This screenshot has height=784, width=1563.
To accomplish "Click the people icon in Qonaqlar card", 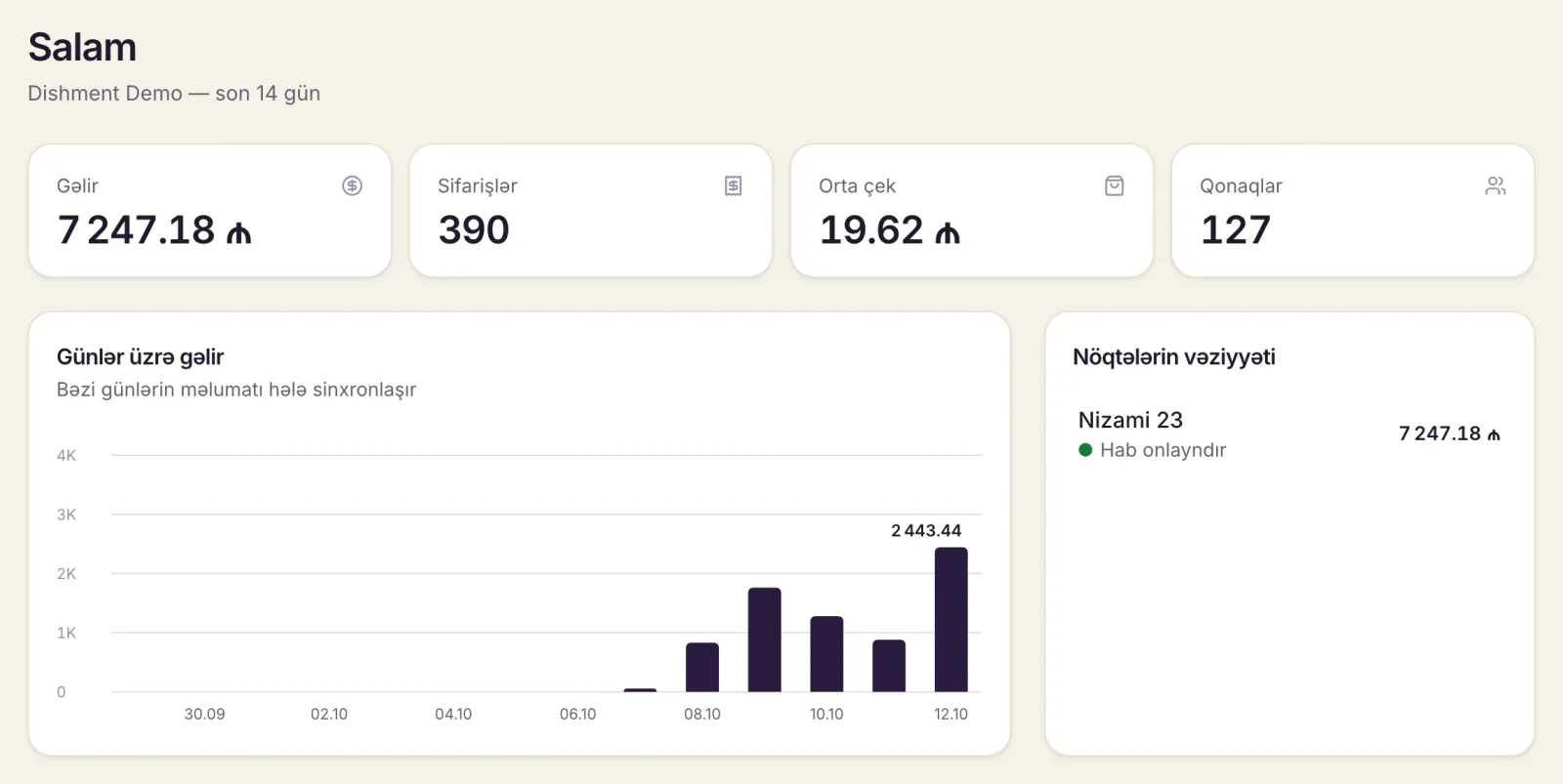I will coord(1495,186).
